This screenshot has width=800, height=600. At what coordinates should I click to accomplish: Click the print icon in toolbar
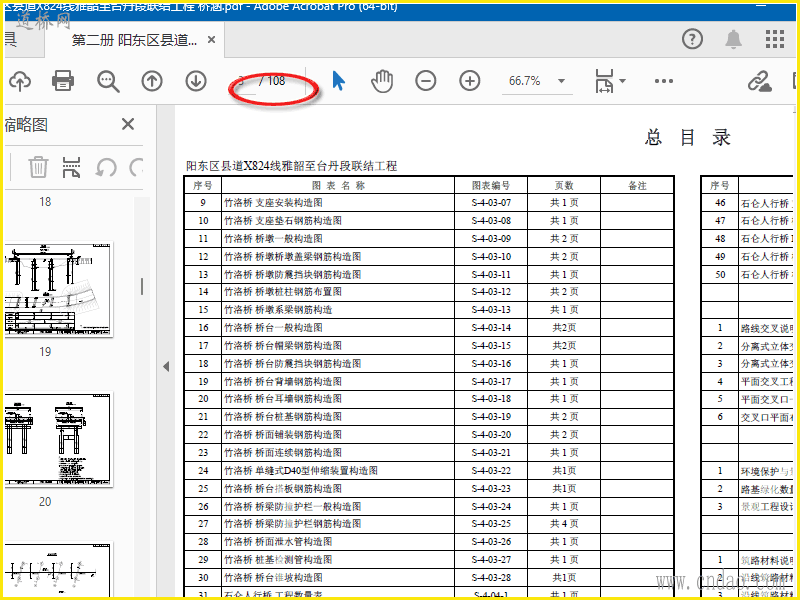point(63,81)
